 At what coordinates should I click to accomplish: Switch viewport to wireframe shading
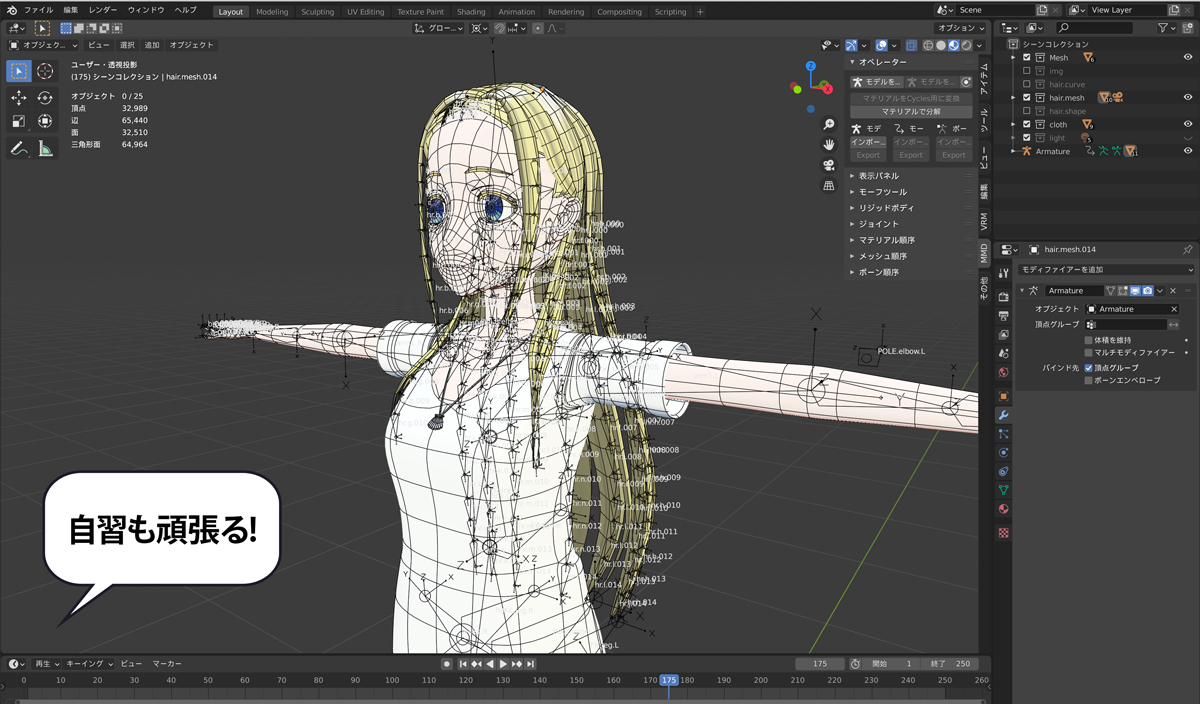[927, 45]
